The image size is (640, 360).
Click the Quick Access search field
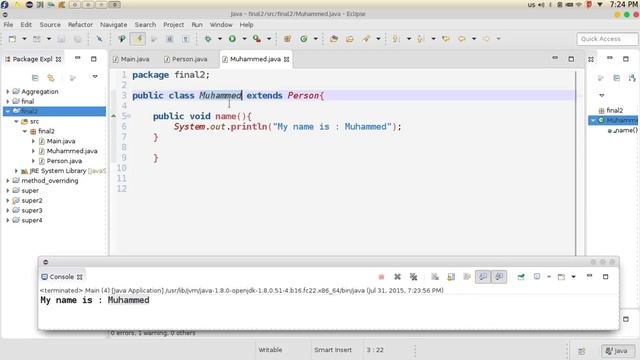pyautogui.click(x=607, y=39)
